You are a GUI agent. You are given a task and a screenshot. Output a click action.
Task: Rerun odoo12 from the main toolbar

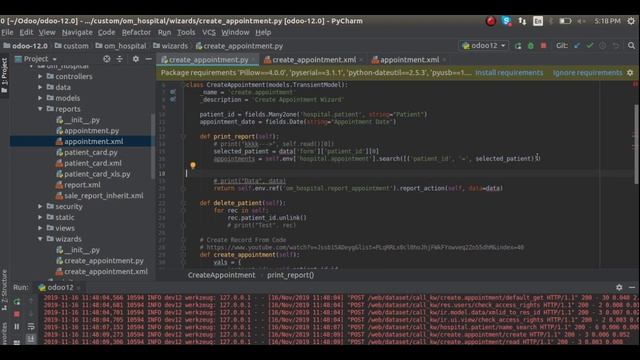[518, 46]
